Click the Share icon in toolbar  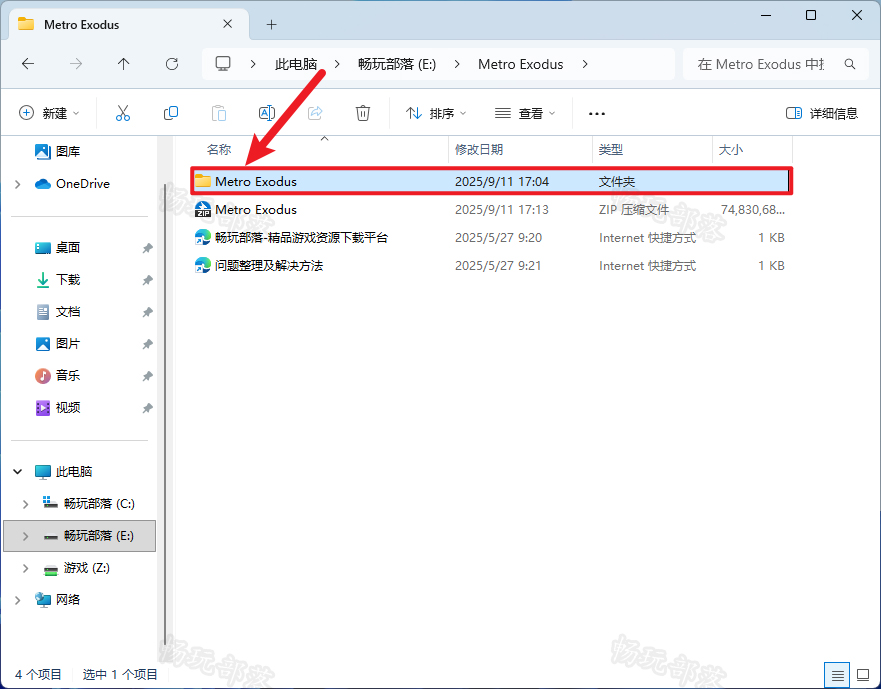315,113
